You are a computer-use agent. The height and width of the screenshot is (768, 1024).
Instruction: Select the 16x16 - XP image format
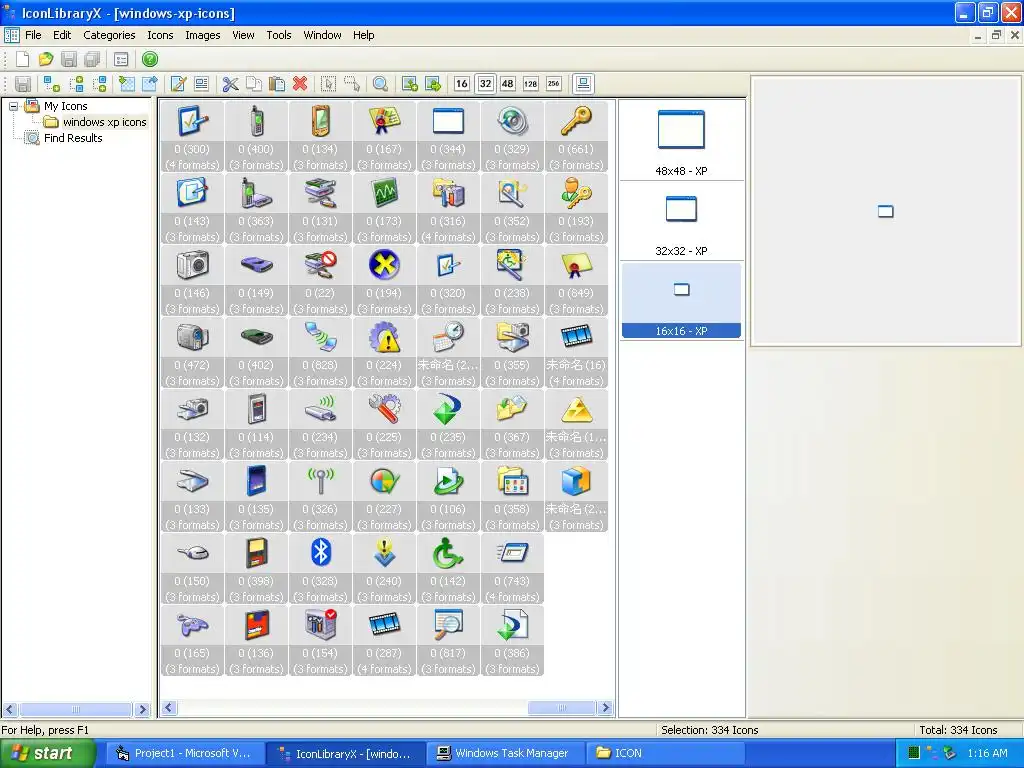681,300
